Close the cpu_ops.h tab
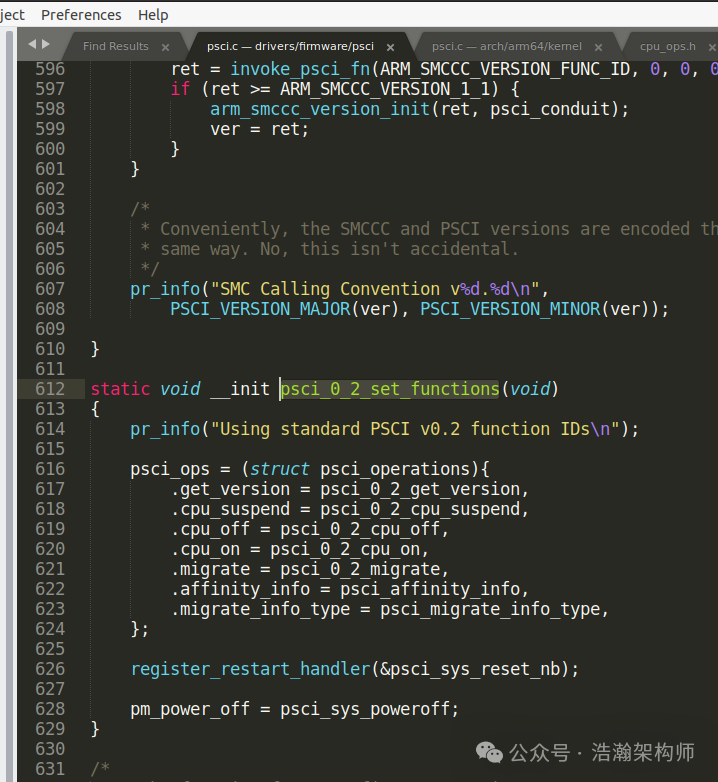718x782 pixels. click(713, 47)
